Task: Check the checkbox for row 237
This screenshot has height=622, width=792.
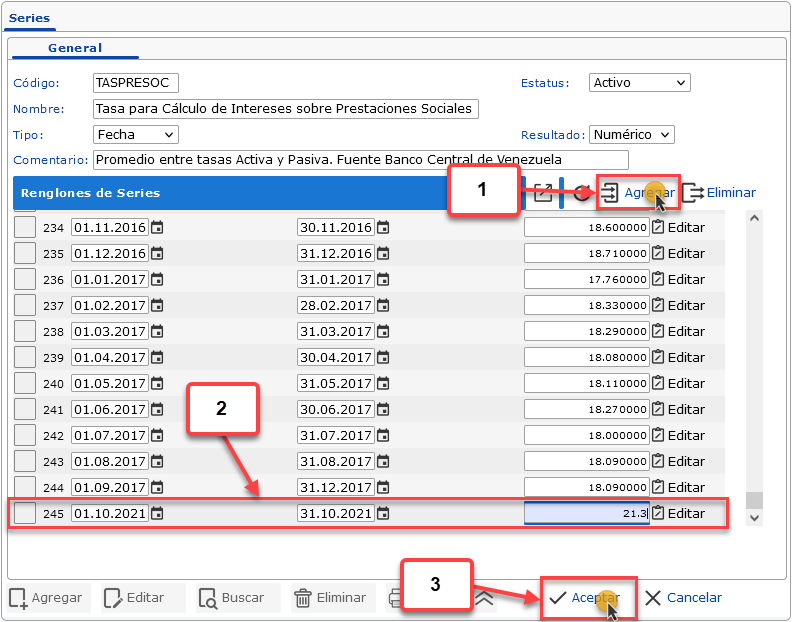Action: click(25, 305)
